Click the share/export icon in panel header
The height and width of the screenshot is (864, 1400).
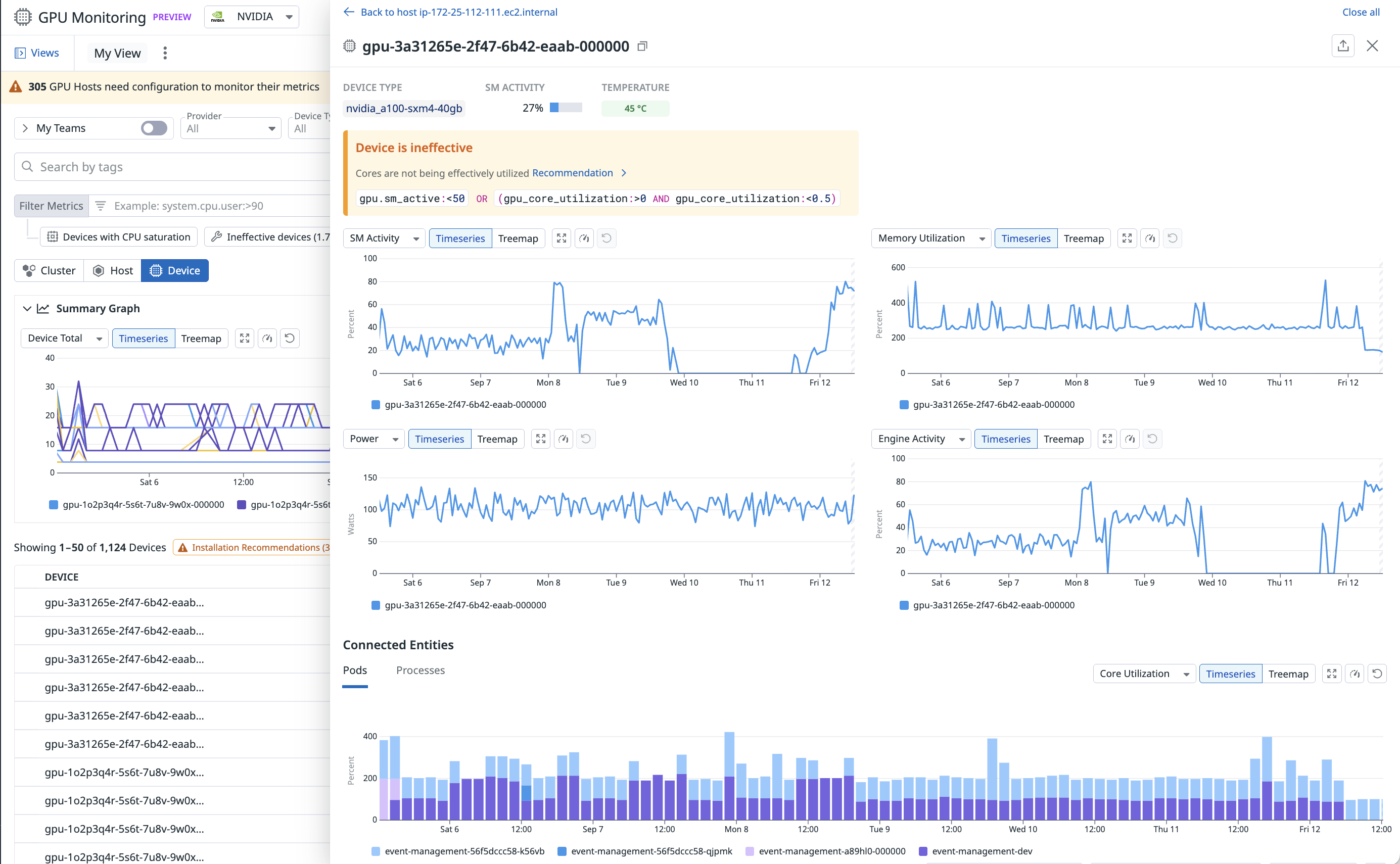(x=1343, y=45)
